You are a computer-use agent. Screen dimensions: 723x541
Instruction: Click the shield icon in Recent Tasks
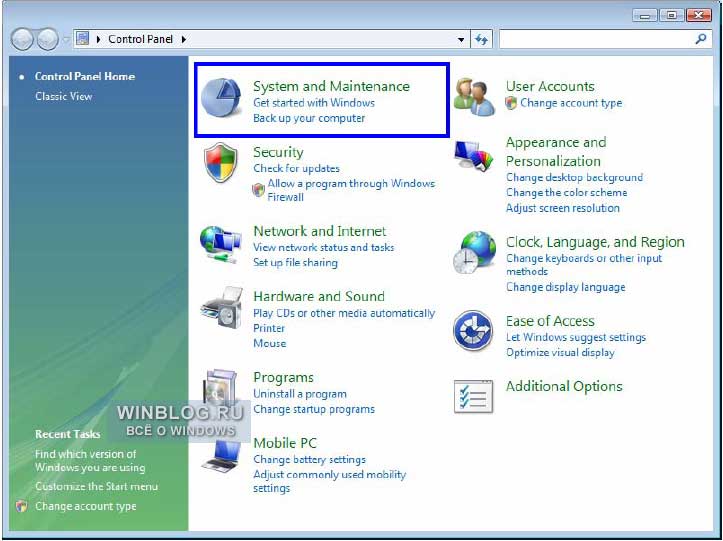pos(21,506)
